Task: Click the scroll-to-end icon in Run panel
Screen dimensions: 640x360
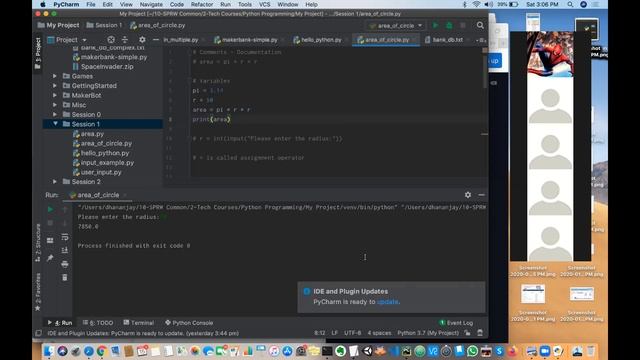Action: tap(64, 250)
